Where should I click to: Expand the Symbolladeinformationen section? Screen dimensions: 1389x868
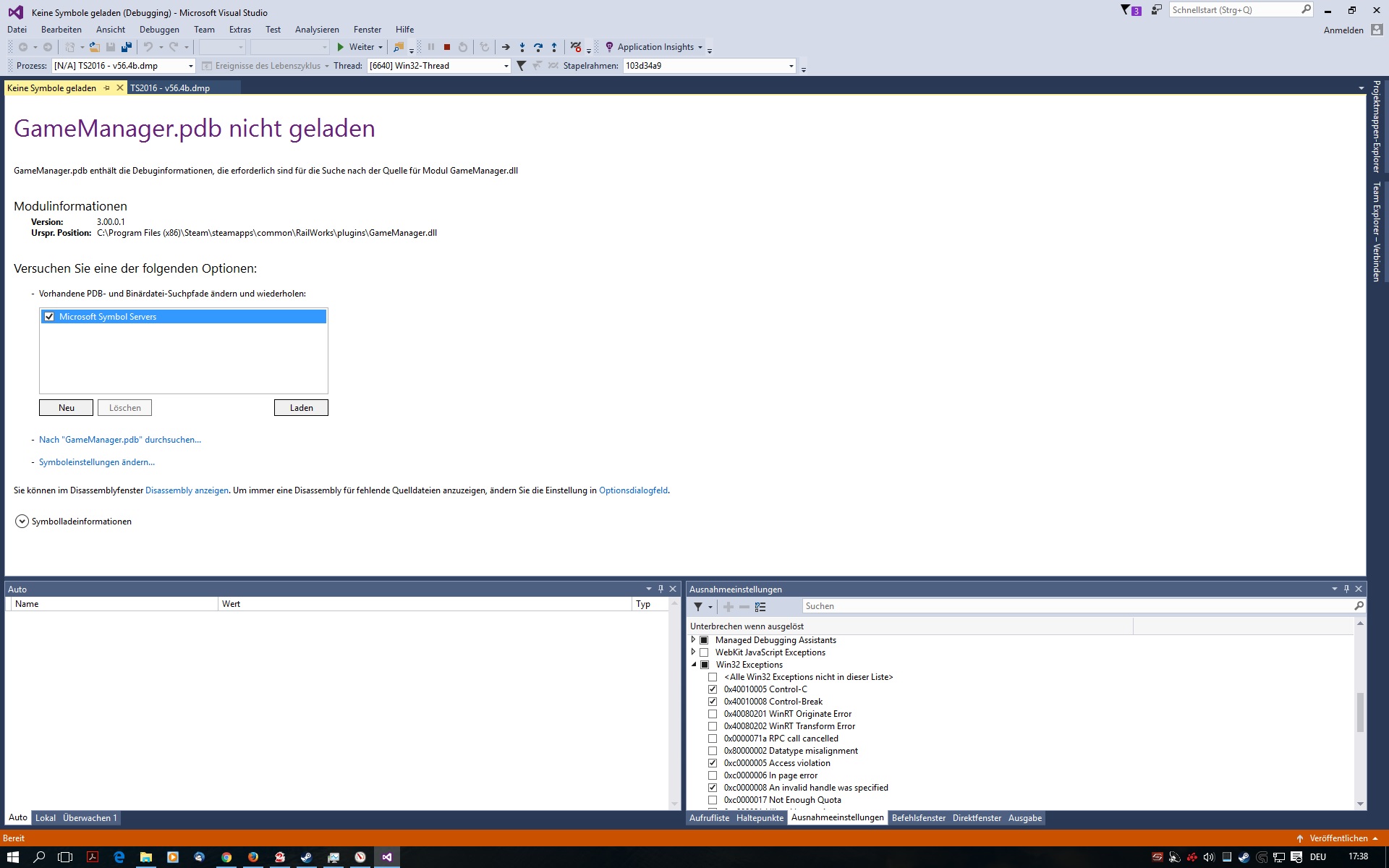pos(22,522)
